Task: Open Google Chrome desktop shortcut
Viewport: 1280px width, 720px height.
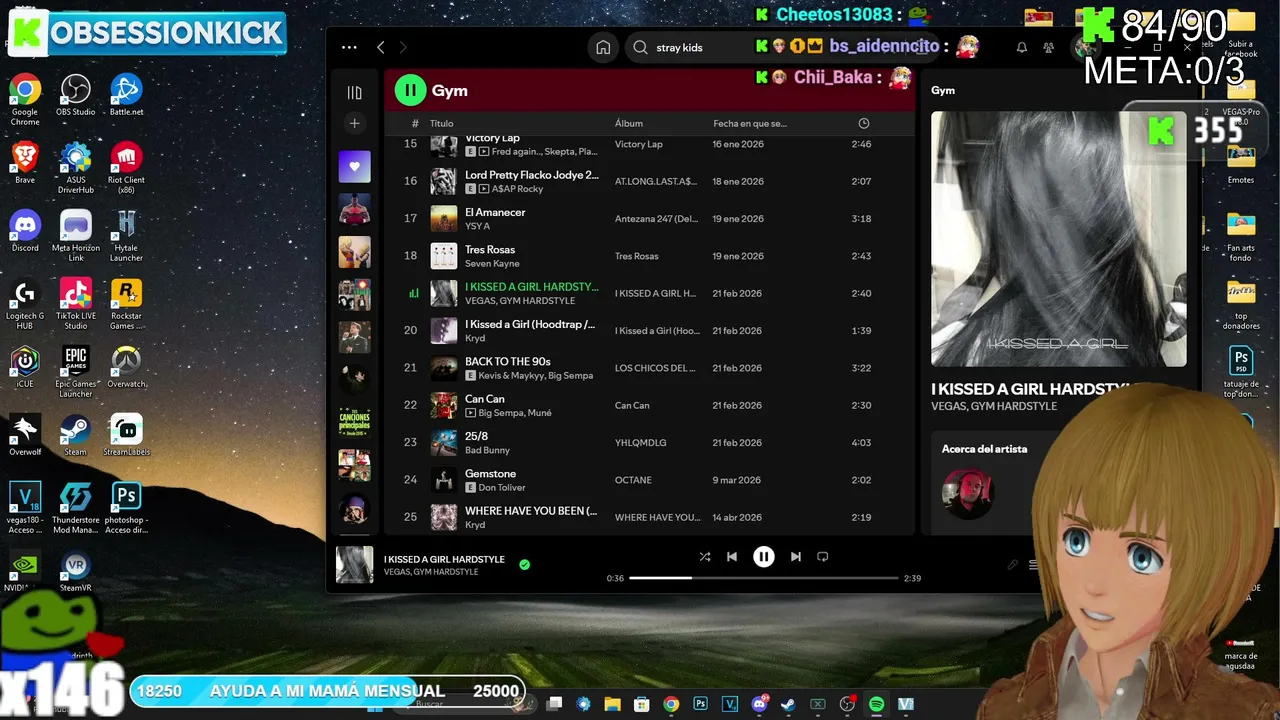Action: pos(25,97)
